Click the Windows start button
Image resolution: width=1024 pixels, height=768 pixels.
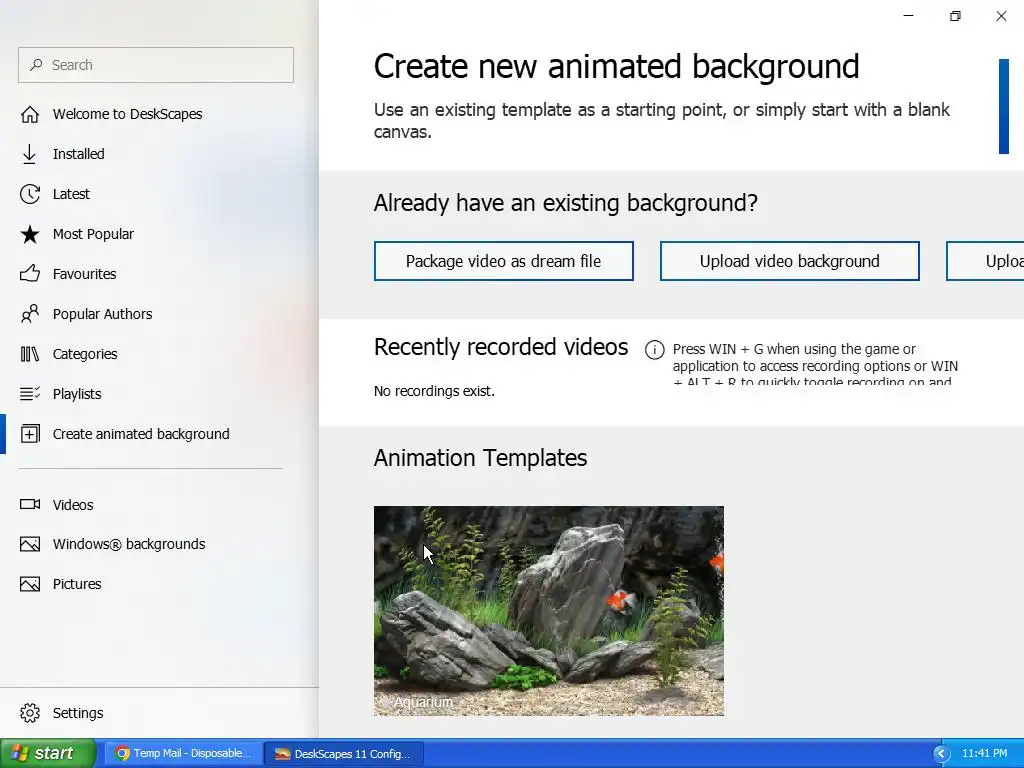coord(48,753)
